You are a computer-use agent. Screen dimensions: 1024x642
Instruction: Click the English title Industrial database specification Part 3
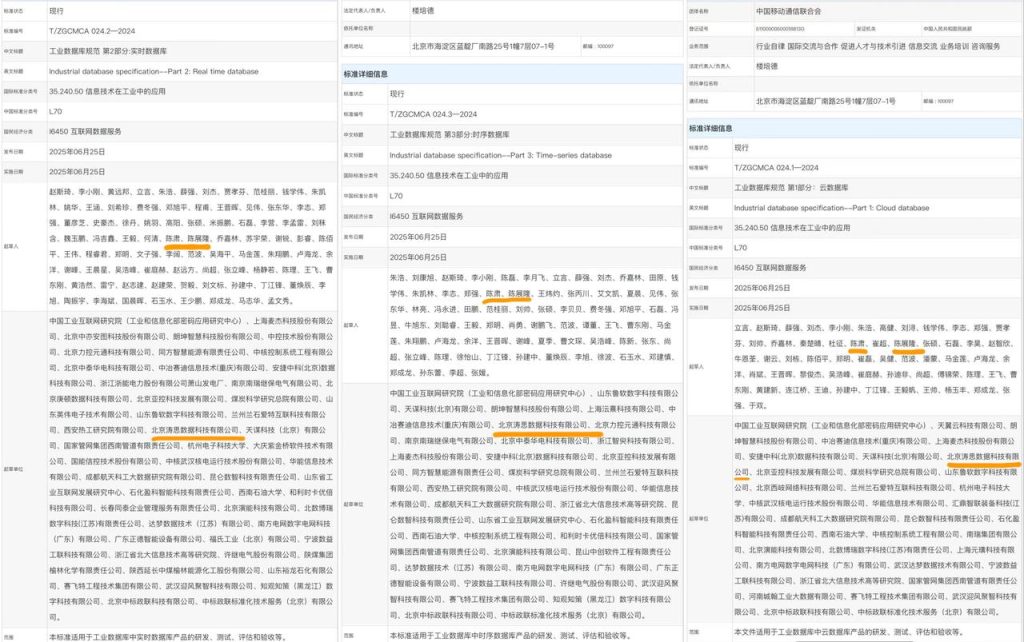click(501, 156)
